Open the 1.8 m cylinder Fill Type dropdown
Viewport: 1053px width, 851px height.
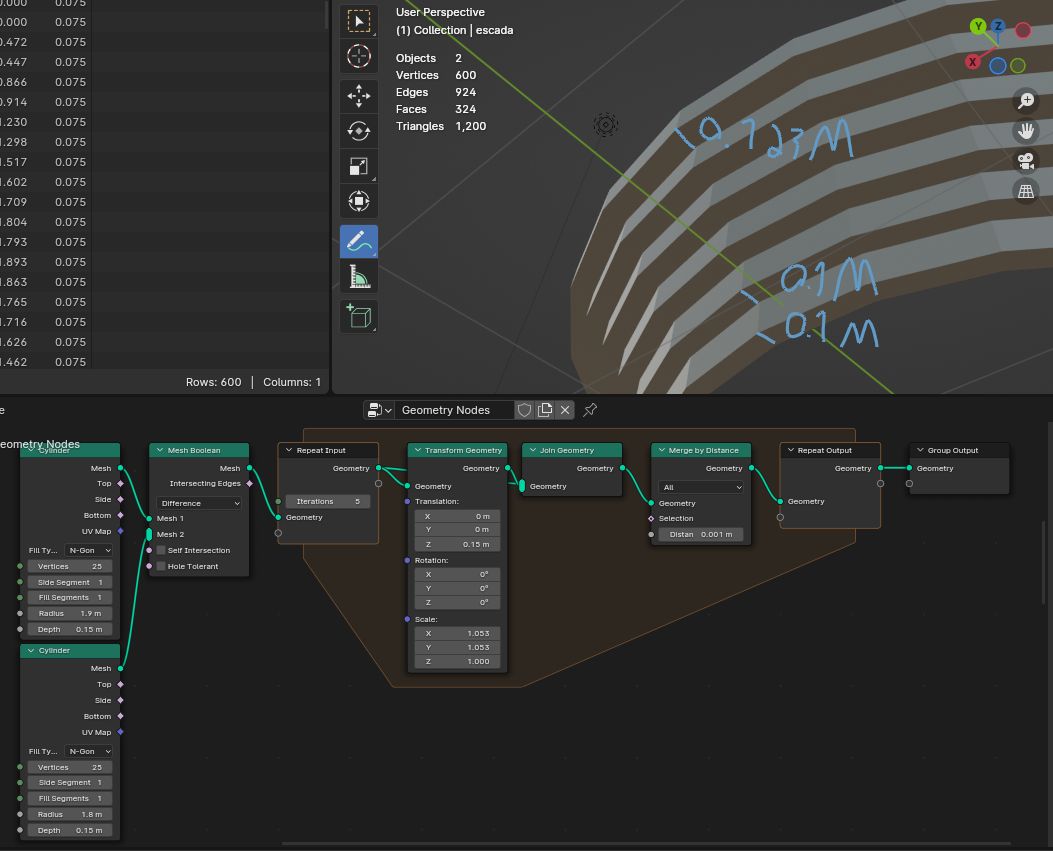pos(88,751)
